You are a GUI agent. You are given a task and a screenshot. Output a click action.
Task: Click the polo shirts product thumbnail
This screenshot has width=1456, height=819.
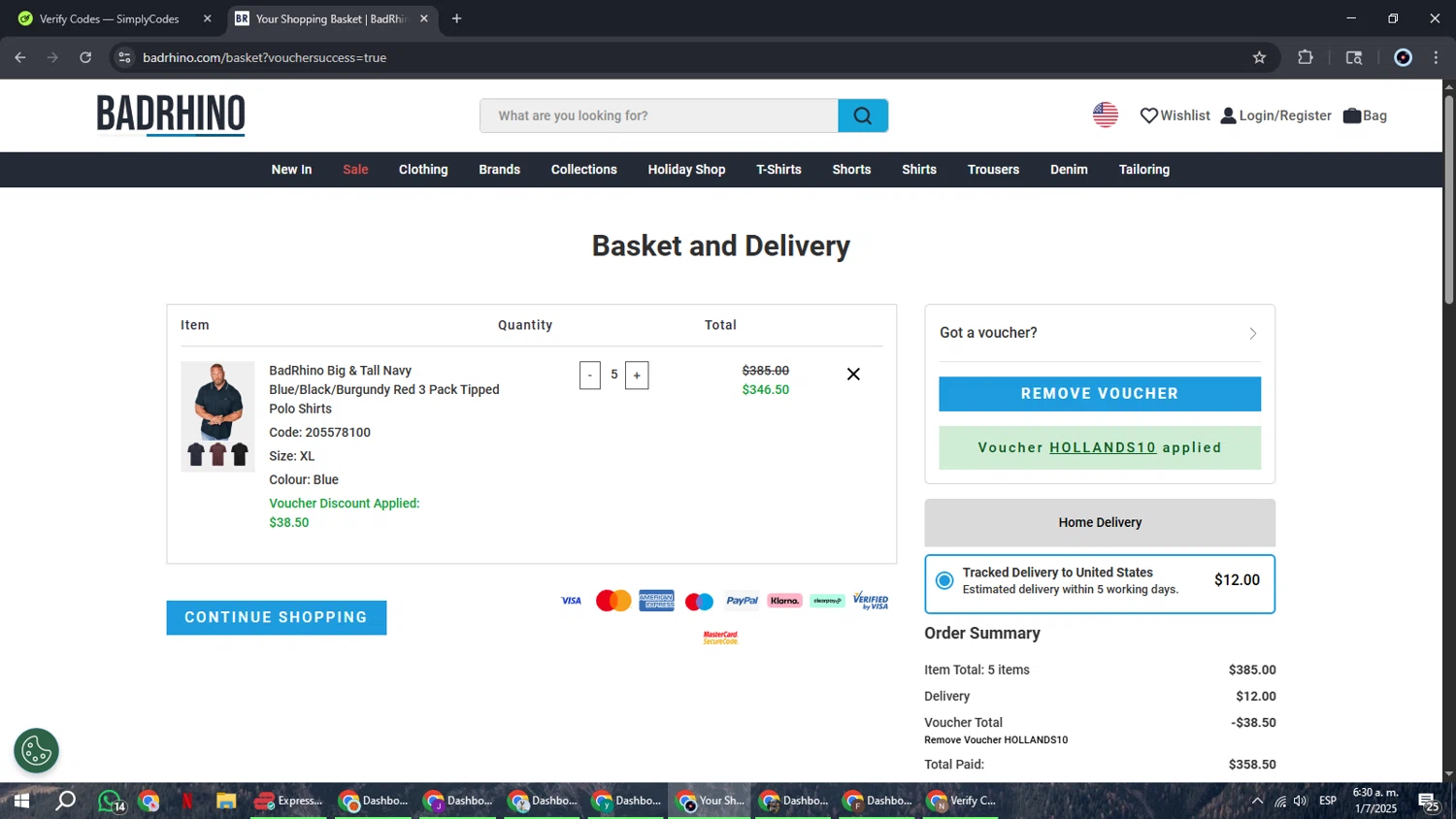coord(217,416)
